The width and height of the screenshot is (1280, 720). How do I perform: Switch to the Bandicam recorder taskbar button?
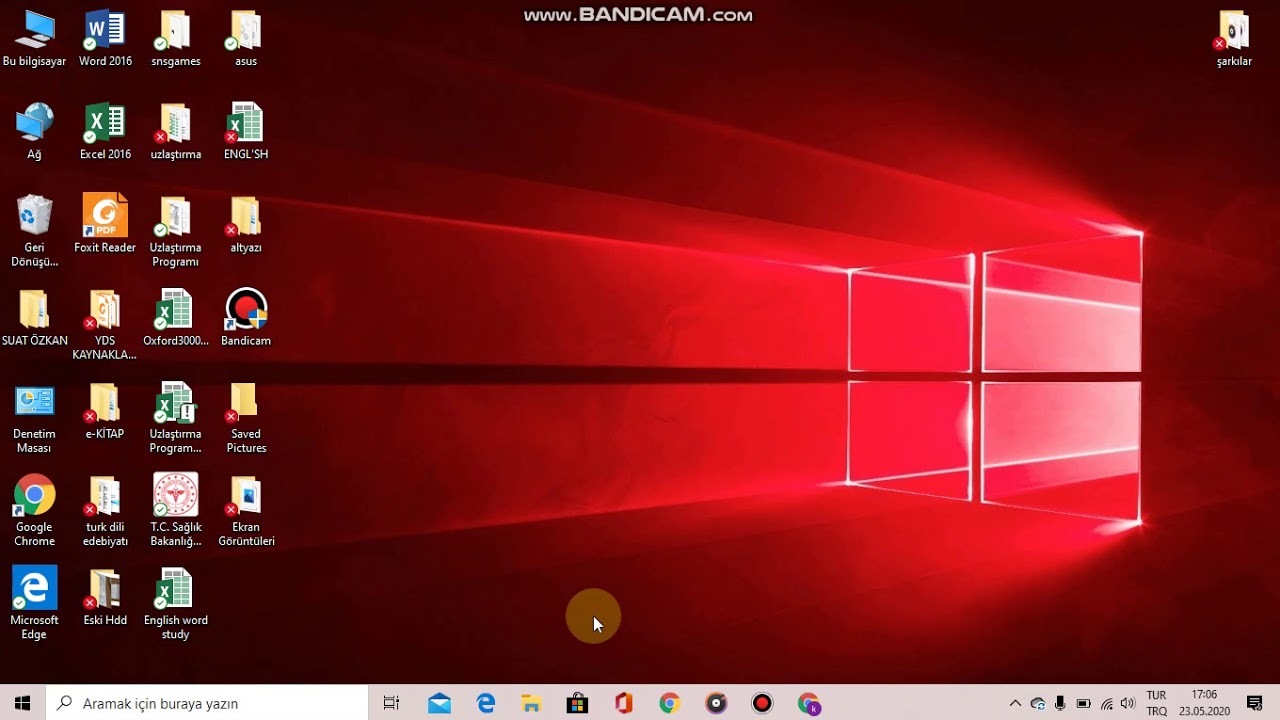point(762,703)
